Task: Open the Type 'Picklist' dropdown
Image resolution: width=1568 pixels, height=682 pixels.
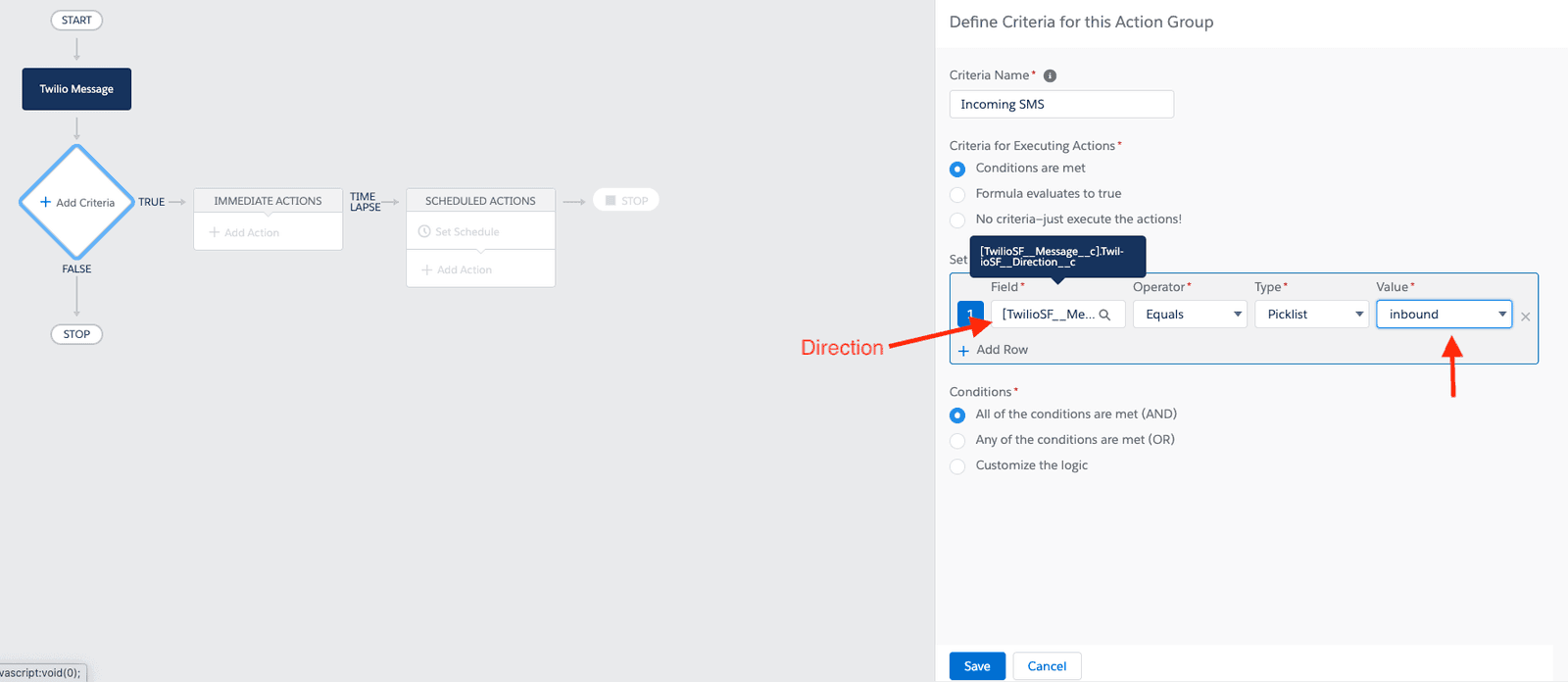Action: [x=1311, y=315]
